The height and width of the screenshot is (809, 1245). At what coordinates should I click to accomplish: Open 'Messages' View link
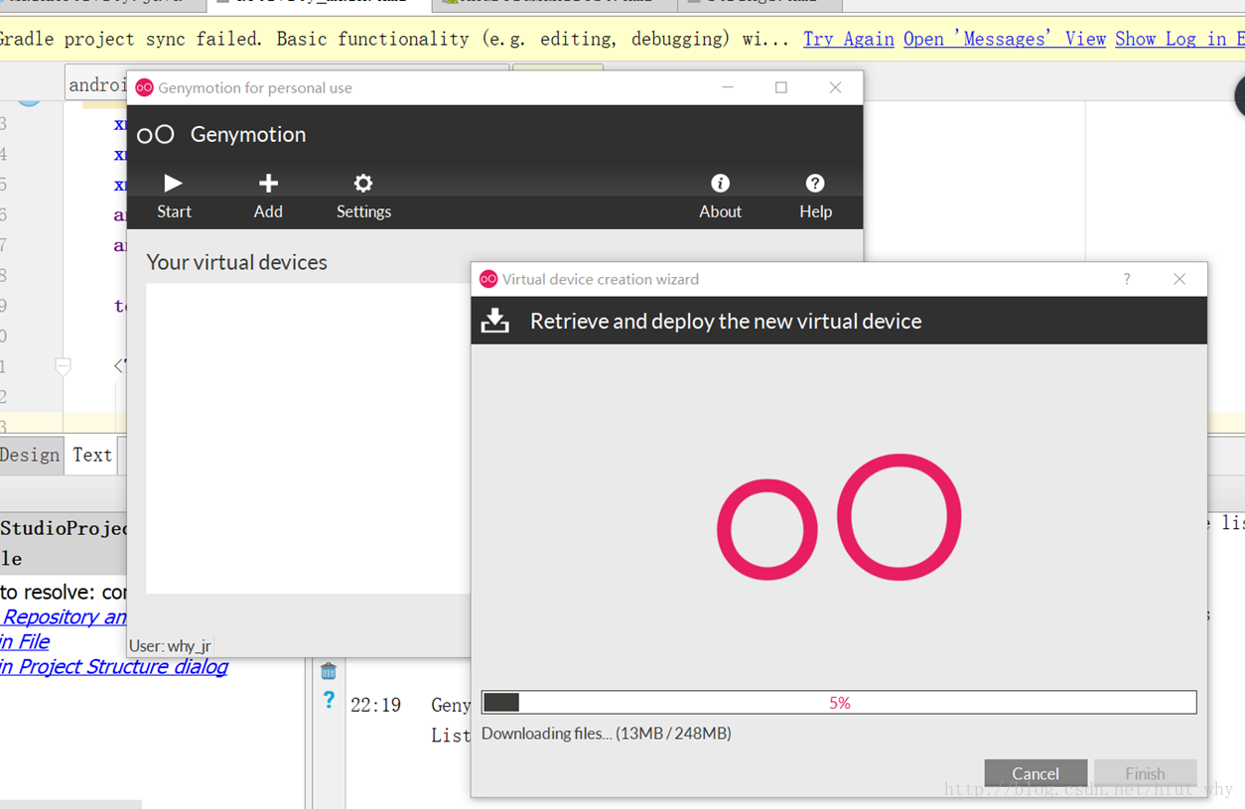point(1004,39)
